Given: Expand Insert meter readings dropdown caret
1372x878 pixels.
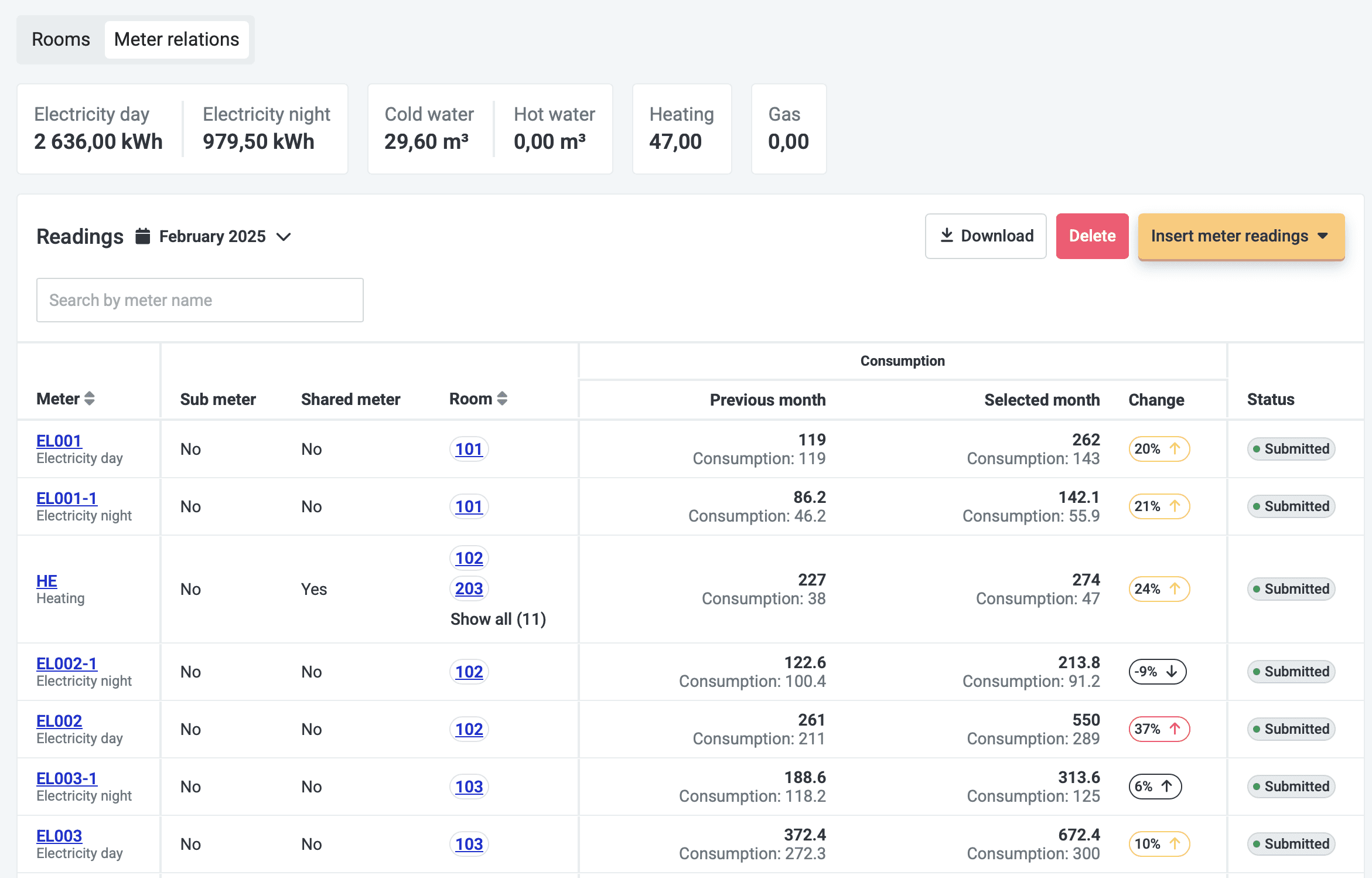Looking at the screenshot, I should pos(1323,236).
